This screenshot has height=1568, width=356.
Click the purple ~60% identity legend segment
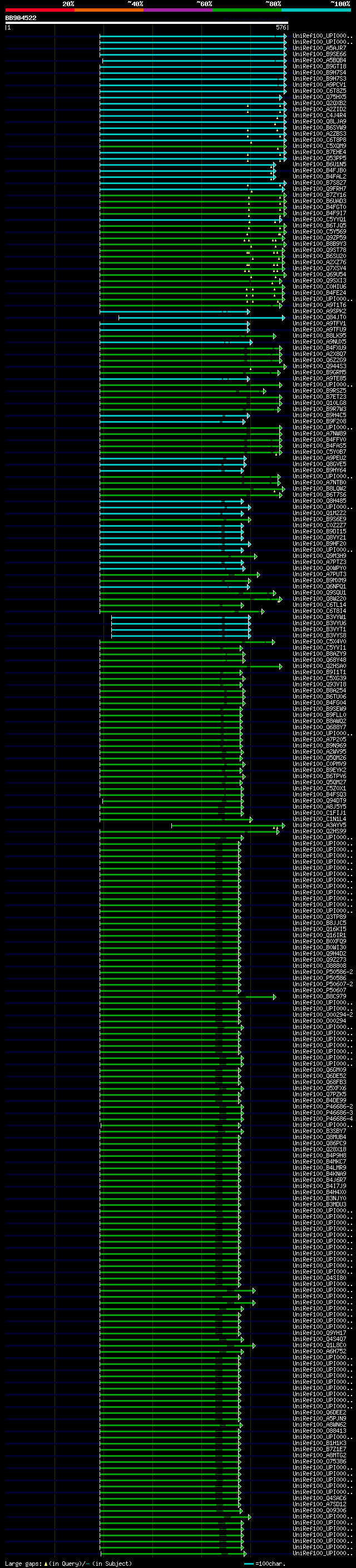[179, 10]
